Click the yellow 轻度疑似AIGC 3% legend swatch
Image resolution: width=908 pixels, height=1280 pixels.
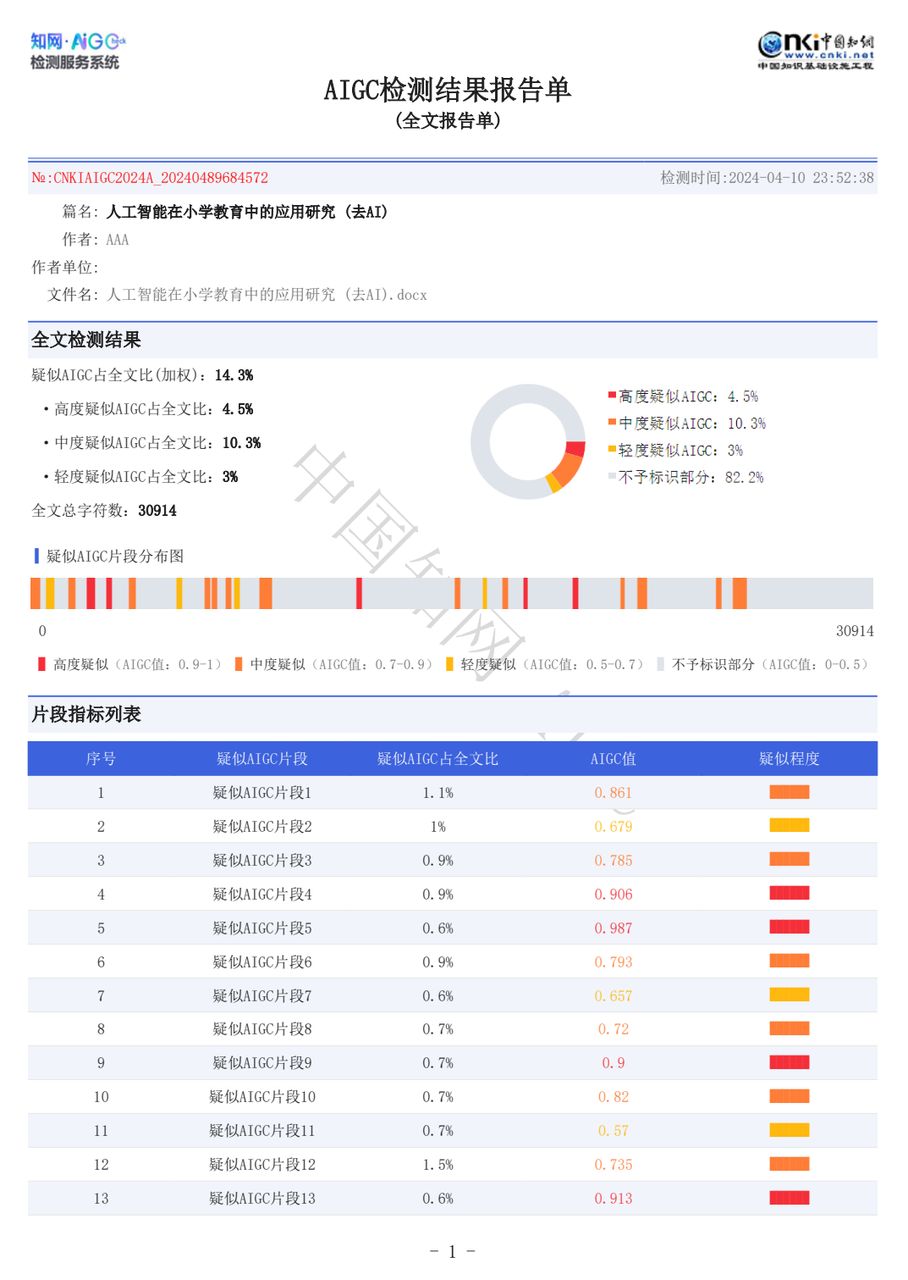pyautogui.click(x=612, y=450)
